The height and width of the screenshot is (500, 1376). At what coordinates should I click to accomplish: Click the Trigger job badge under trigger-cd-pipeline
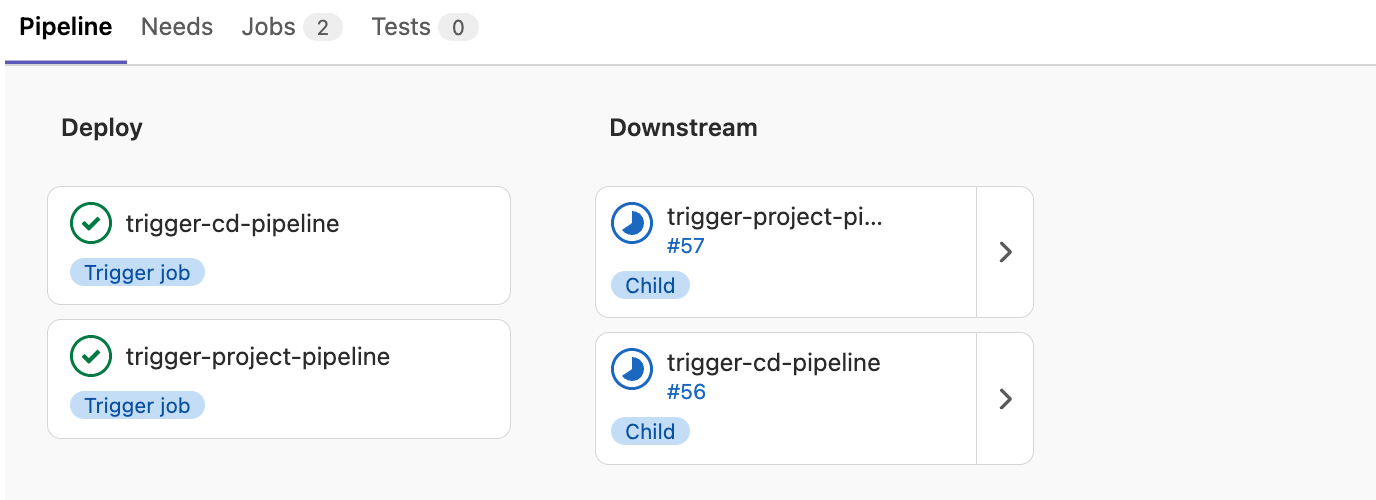[x=137, y=273]
